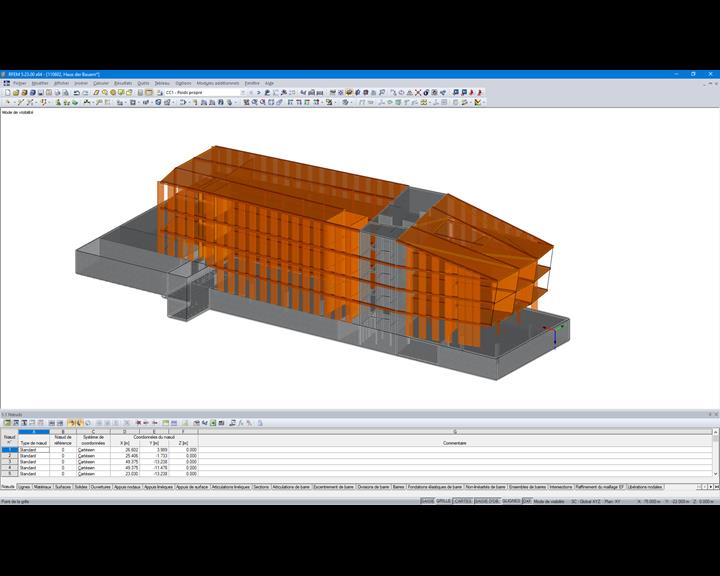Select the Nœuds table tab

[x=8, y=486]
